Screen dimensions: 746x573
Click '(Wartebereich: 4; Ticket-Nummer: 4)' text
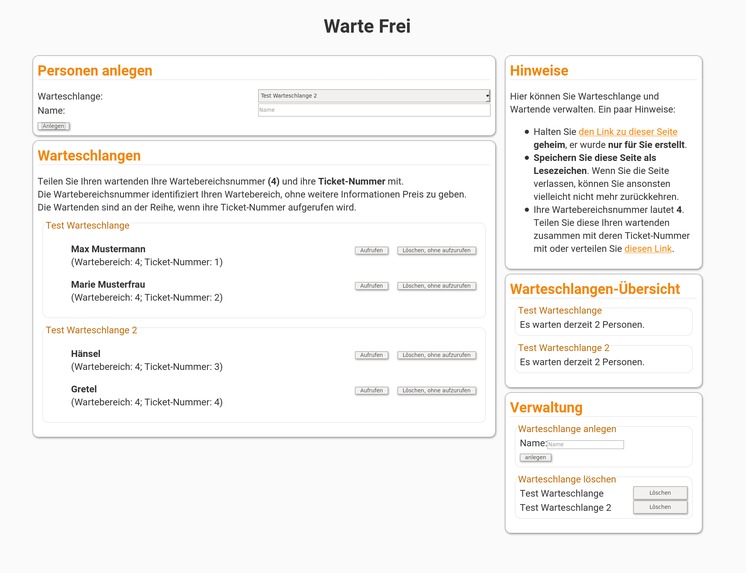click(x=147, y=402)
